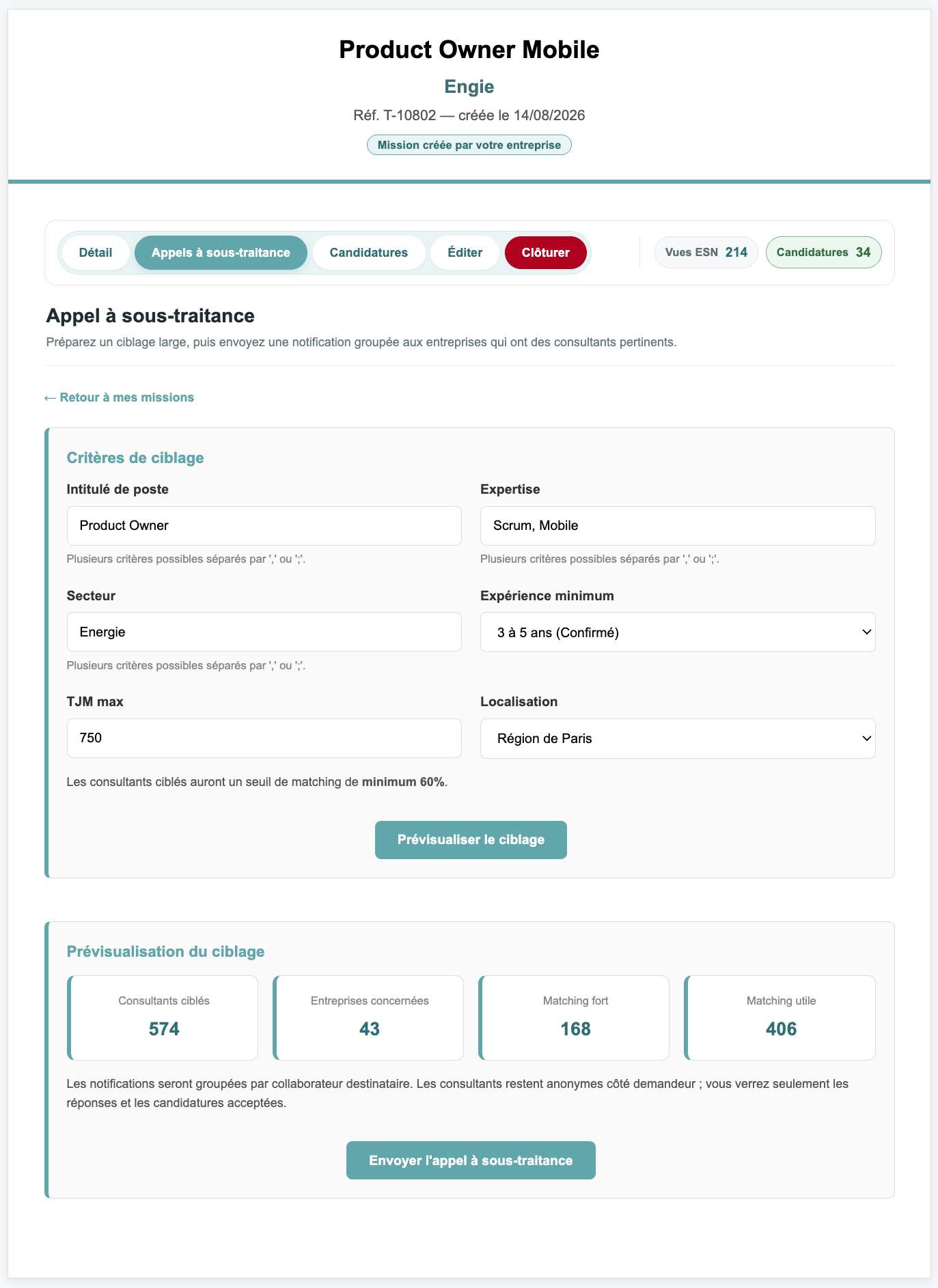Select the Consultants ciblés 574 card
This screenshot has width=938, height=1288.
163,1018
